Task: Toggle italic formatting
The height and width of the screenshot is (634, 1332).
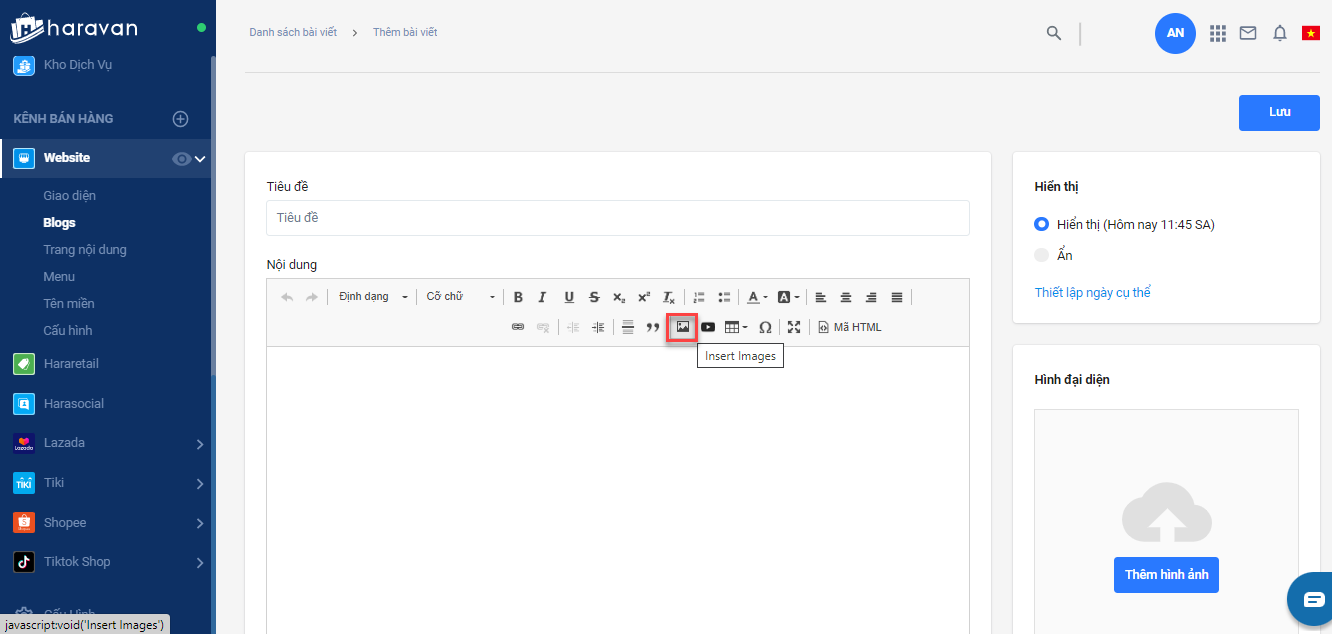Action: pos(543,297)
